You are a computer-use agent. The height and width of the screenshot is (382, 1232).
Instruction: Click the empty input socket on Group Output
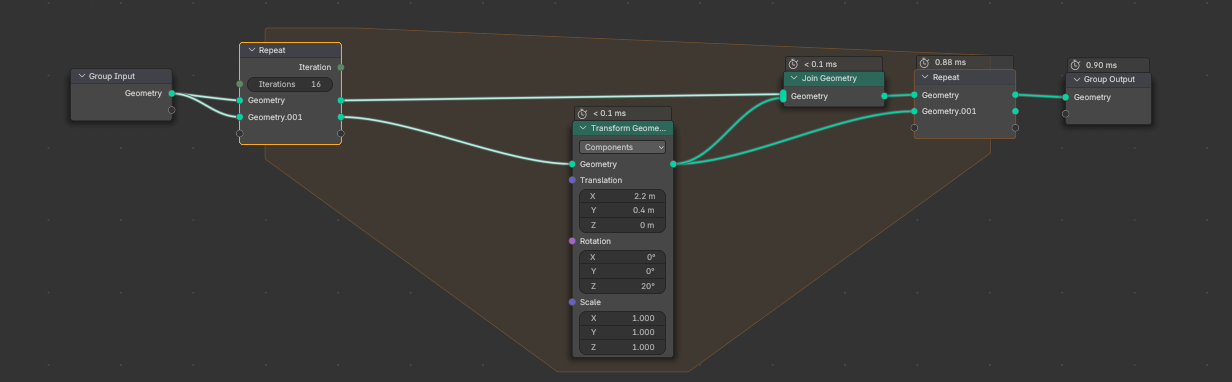(x=1066, y=113)
